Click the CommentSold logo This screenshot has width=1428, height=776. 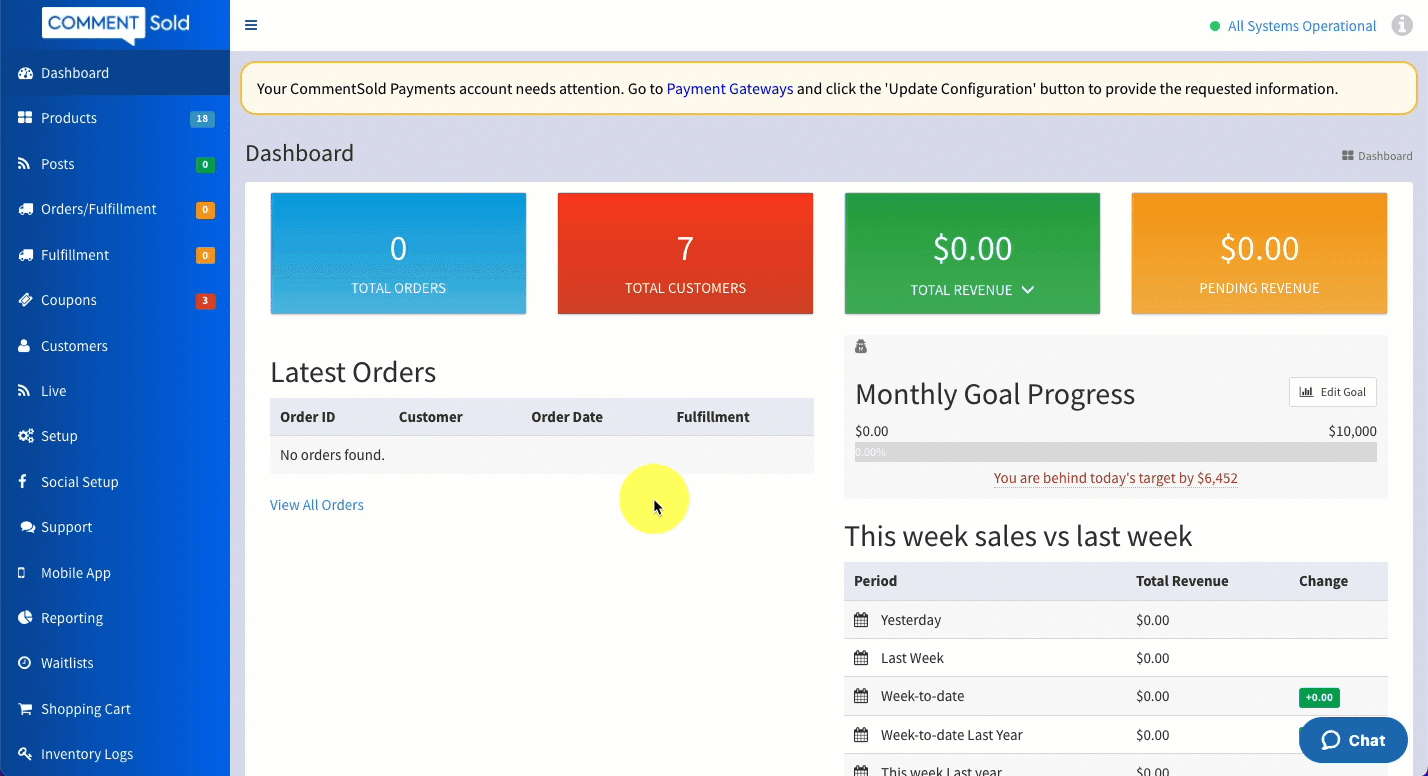pyautogui.click(x=116, y=25)
